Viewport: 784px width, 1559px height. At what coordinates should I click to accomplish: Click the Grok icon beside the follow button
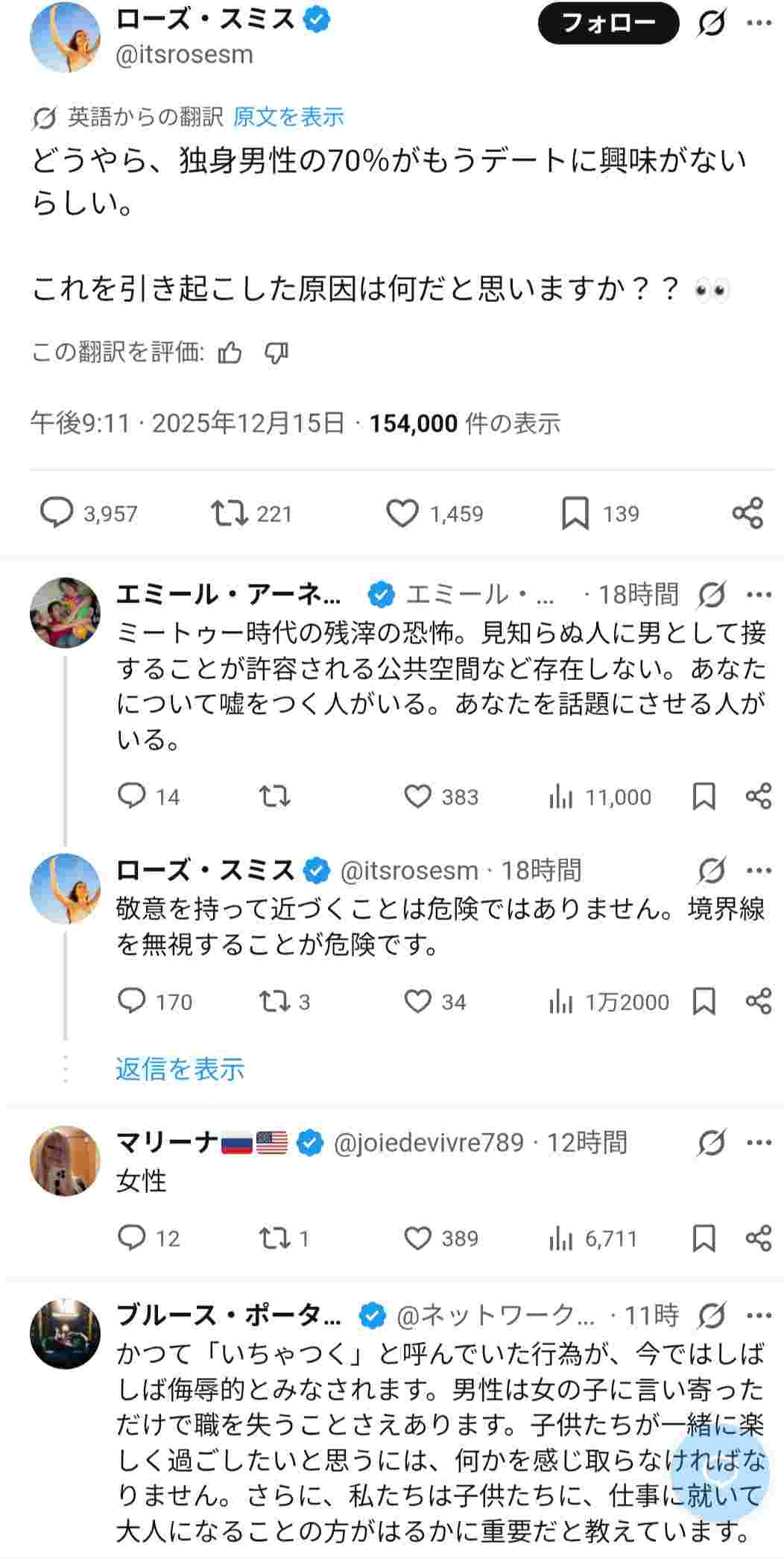[x=712, y=24]
